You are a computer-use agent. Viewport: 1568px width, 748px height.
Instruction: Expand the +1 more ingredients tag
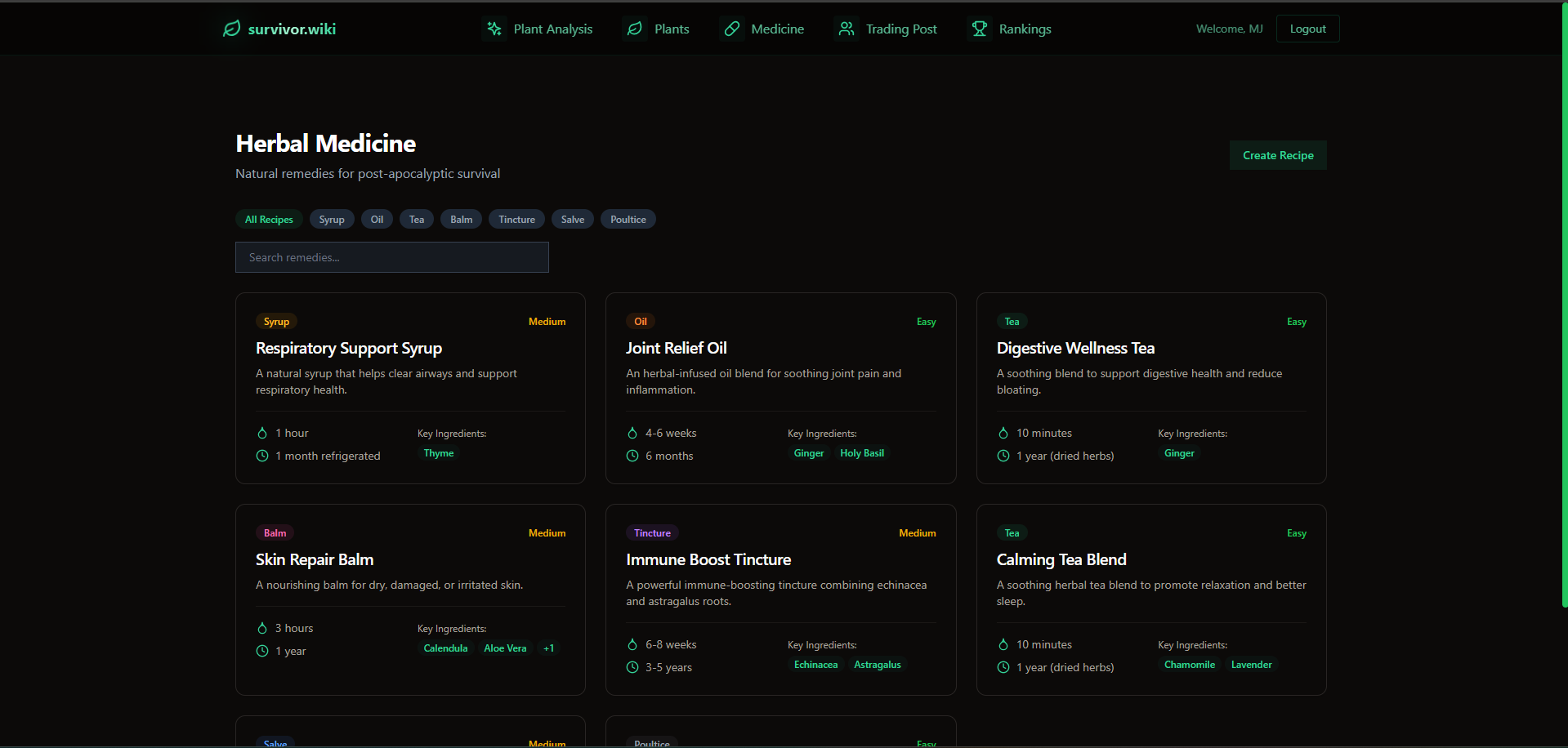pos(549,648)
